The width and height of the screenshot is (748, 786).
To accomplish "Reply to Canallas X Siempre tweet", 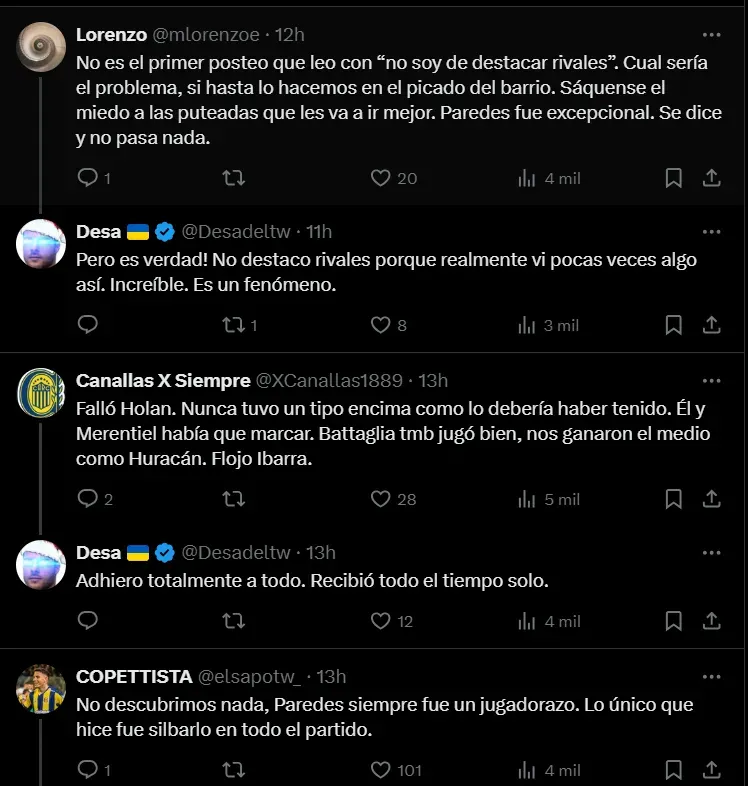I will point(89,499).
